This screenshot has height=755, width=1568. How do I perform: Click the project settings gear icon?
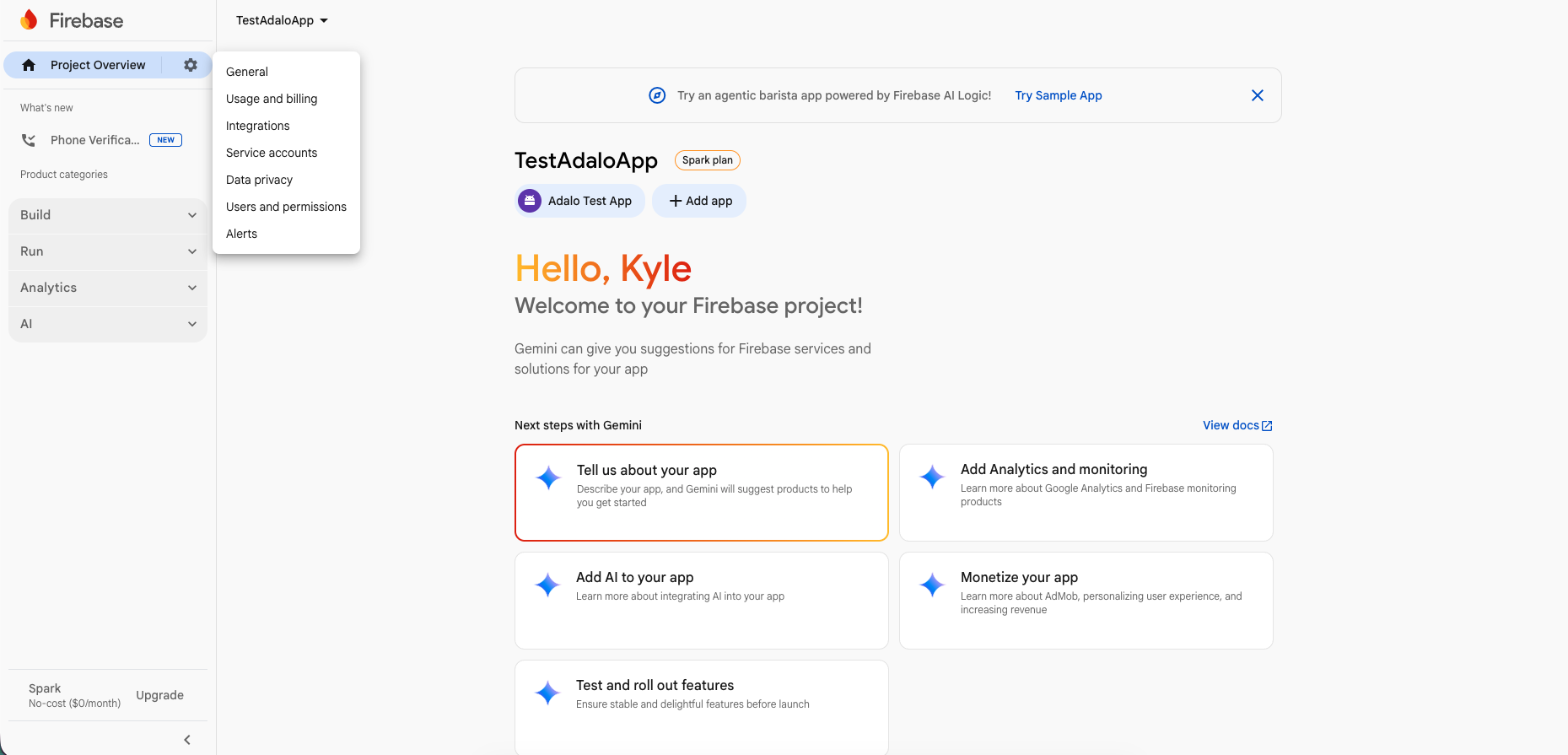(191, 65)
